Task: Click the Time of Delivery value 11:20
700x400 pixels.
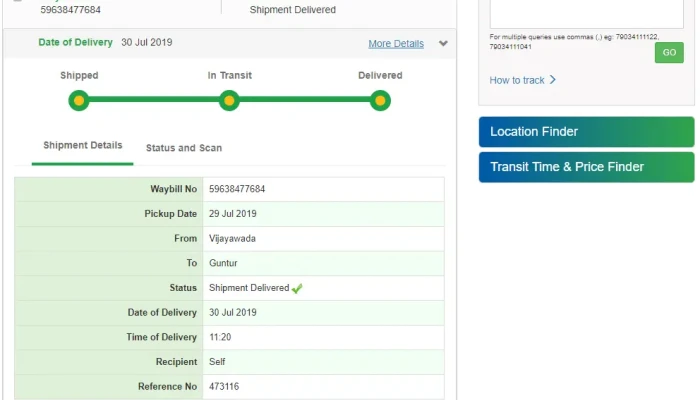Action: click(x=220, y=337)
